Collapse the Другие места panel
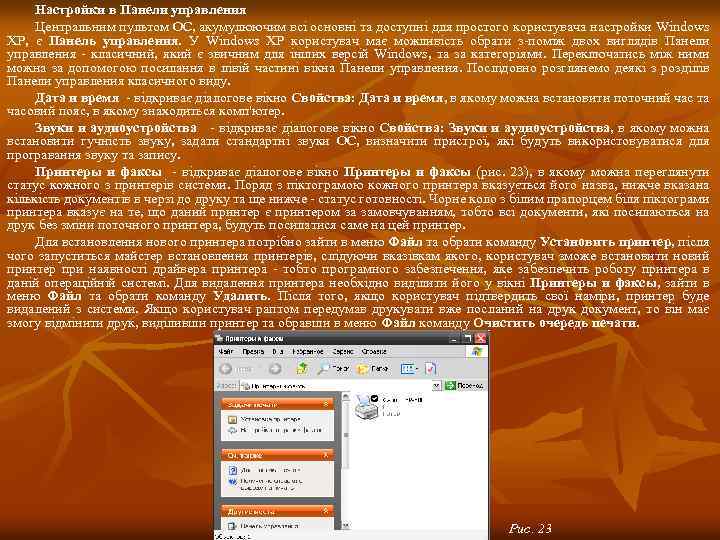720x540 pixels. pos(326,511)
